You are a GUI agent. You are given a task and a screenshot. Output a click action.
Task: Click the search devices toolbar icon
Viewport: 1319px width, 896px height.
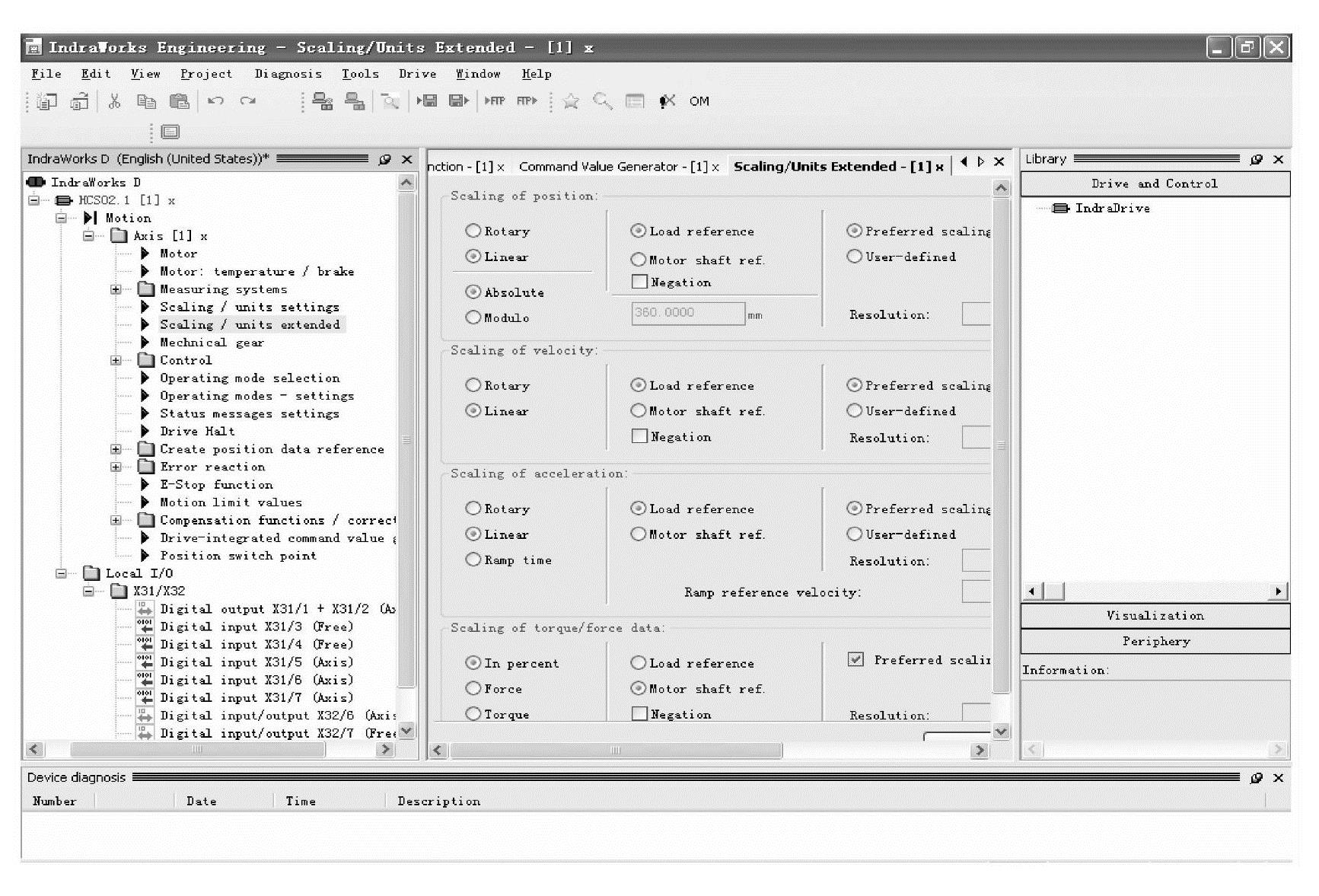(390, 101)
